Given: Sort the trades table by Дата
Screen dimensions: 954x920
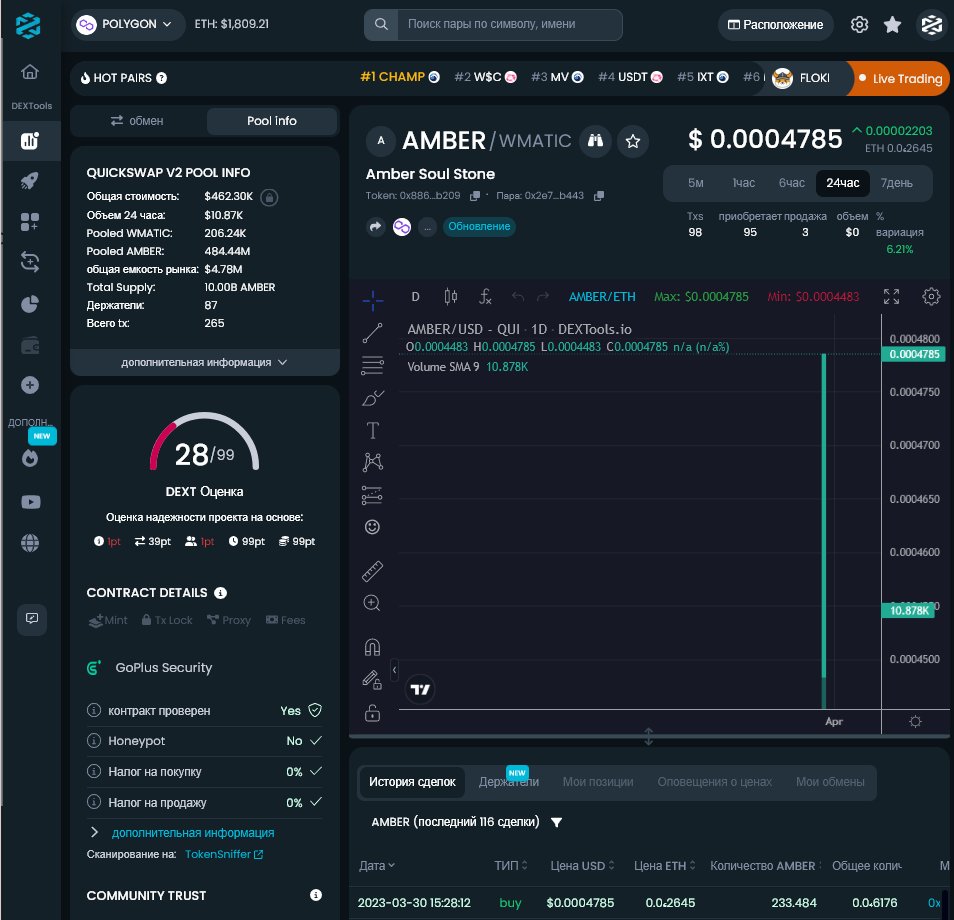Looking at the screenshot, I should click(377, 866).
